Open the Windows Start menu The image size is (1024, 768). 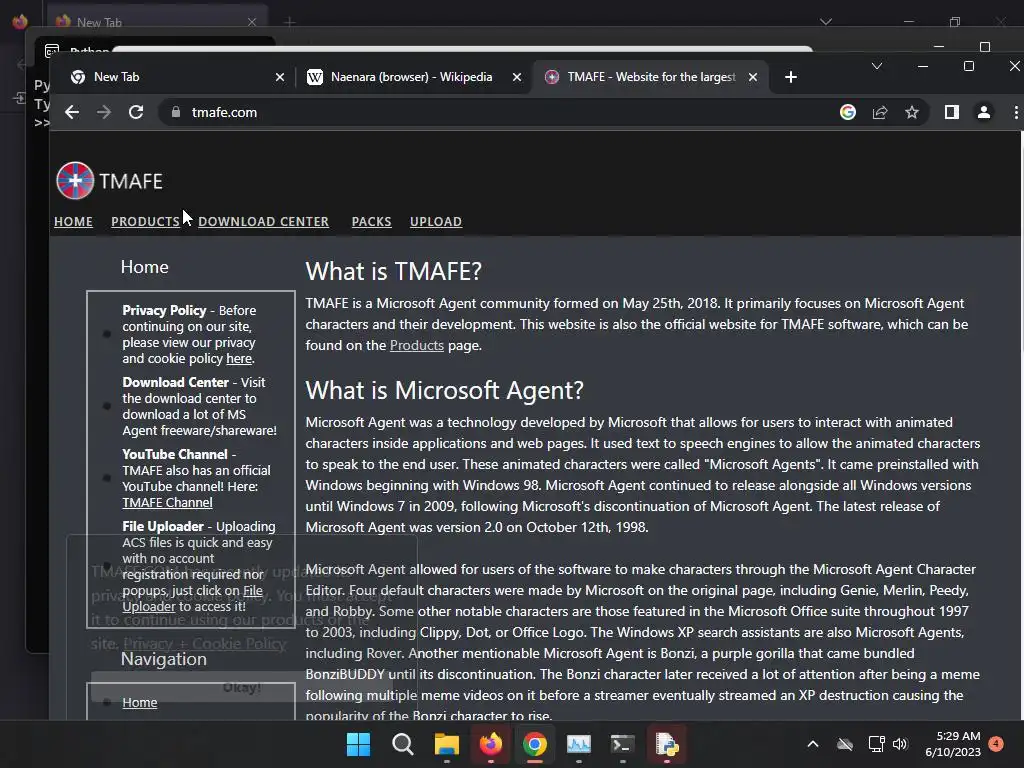(x=358, y=744)
